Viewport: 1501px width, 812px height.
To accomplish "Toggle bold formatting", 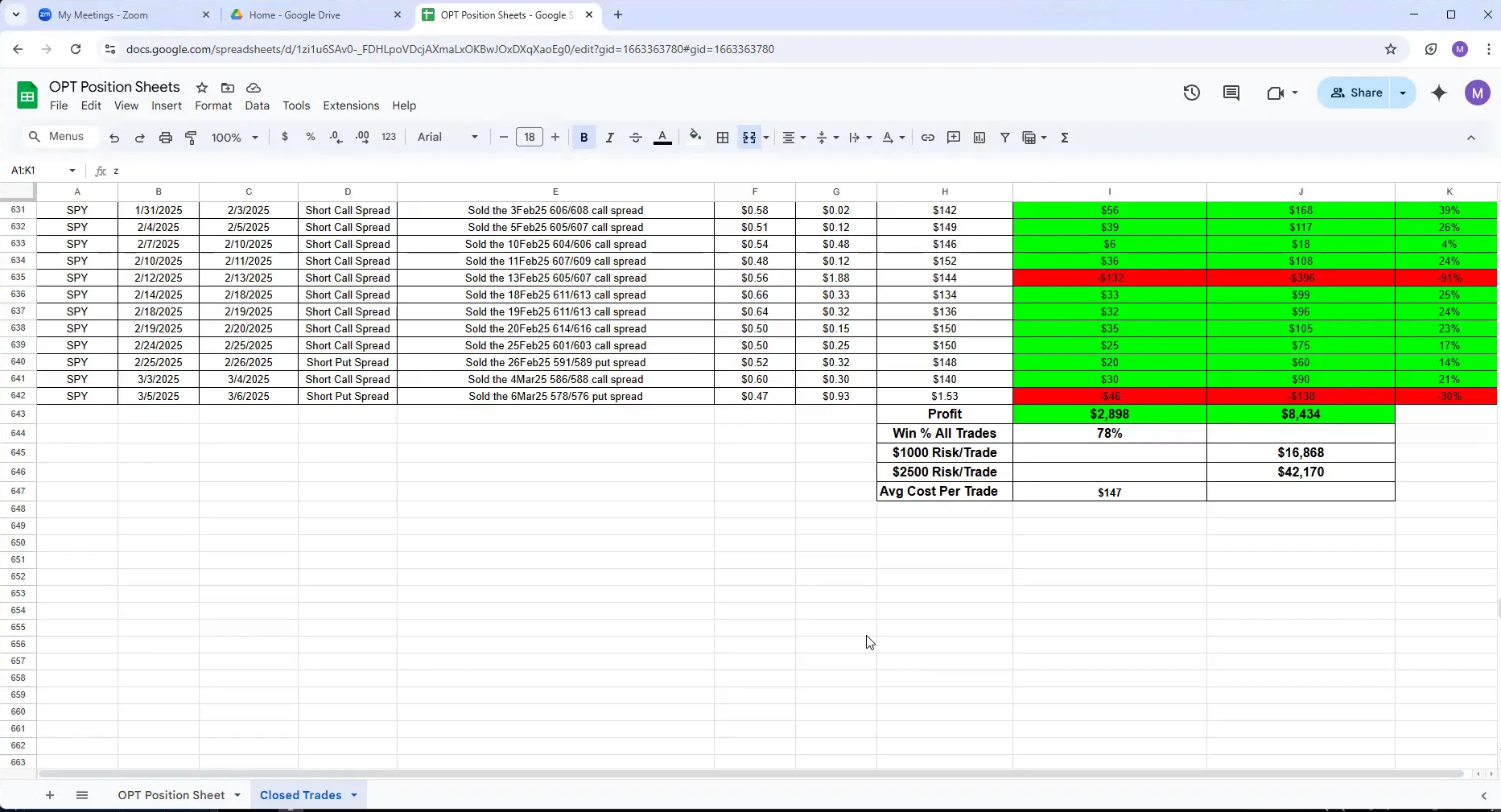I will coord(584,138).
